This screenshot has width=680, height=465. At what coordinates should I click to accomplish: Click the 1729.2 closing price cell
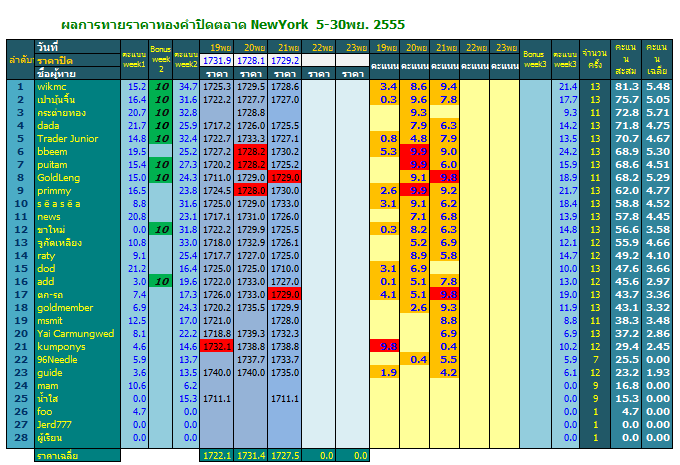(284, 60)
